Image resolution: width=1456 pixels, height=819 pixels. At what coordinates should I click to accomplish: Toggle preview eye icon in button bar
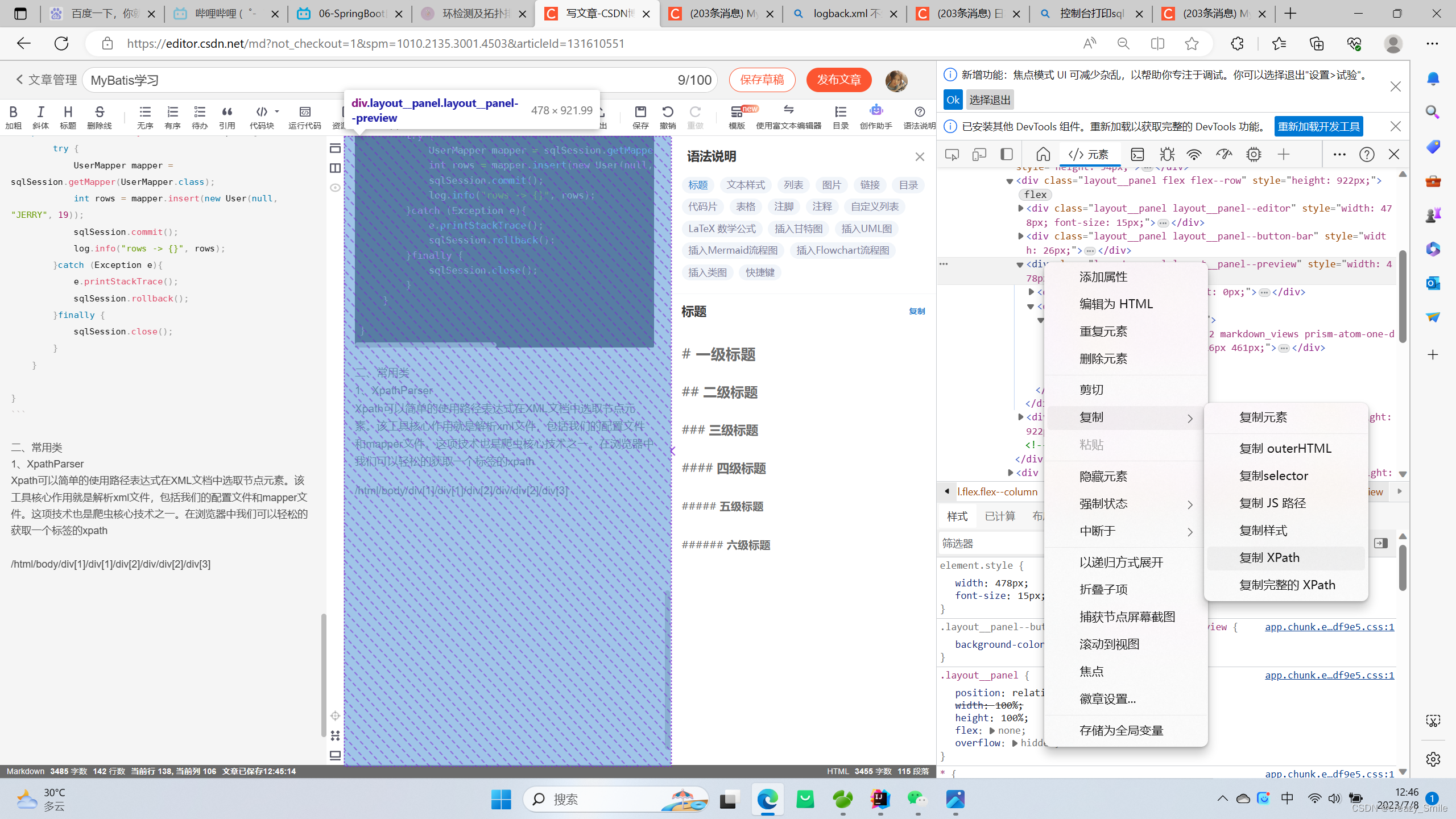tap(335, 187)
